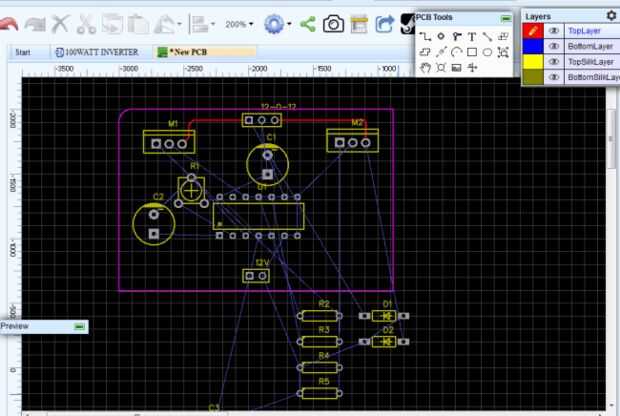
Task: Click the PCB Tools panel title
Action: tap(434, 18)
